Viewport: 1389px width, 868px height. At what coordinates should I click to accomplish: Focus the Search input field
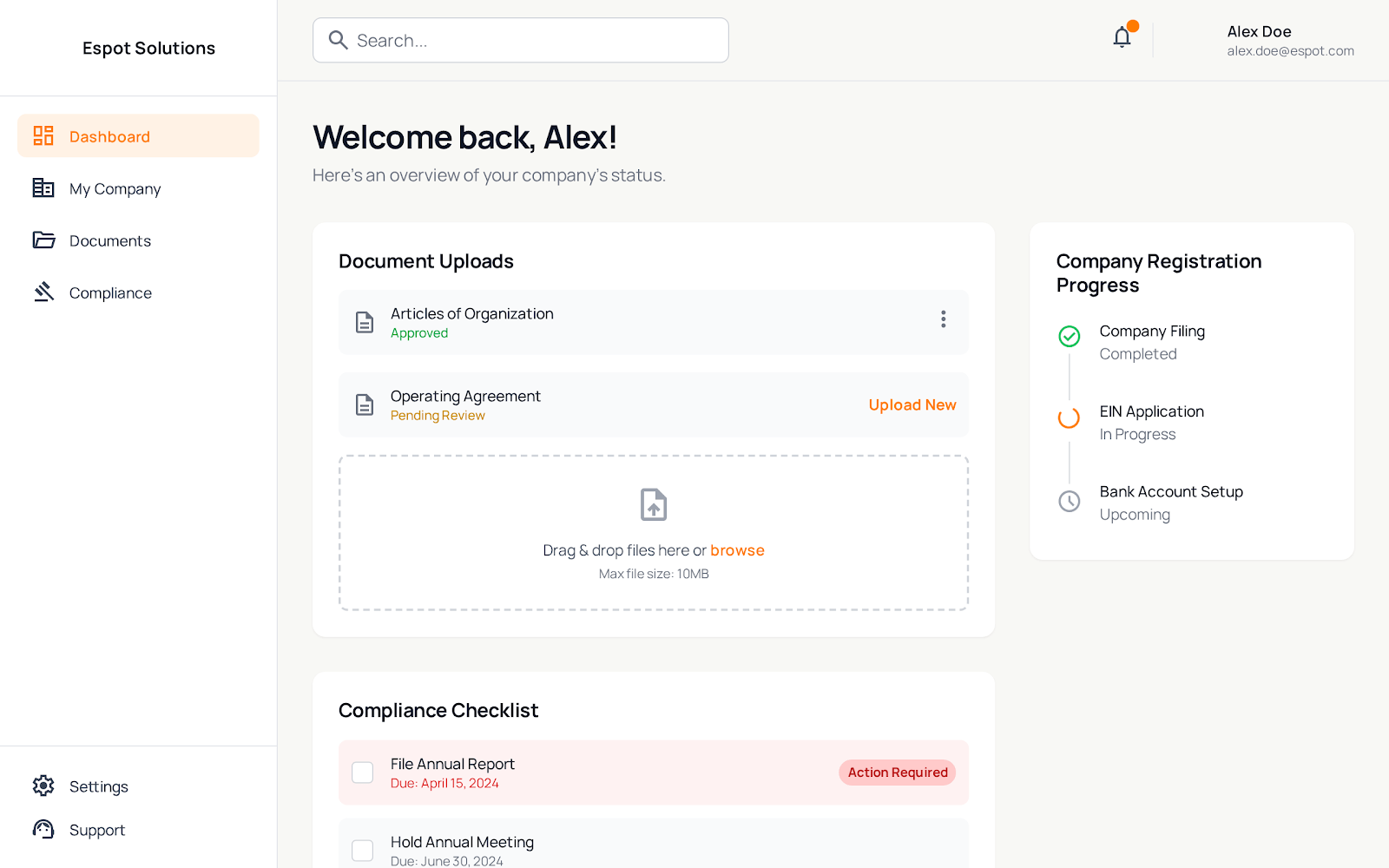click(x=538, y=40)
